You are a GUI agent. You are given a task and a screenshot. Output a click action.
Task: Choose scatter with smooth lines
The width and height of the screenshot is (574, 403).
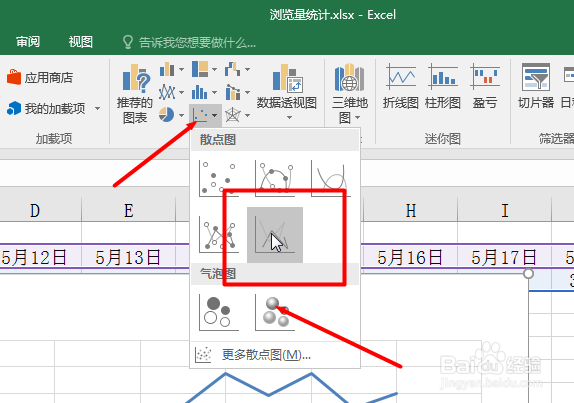[331, 179]
